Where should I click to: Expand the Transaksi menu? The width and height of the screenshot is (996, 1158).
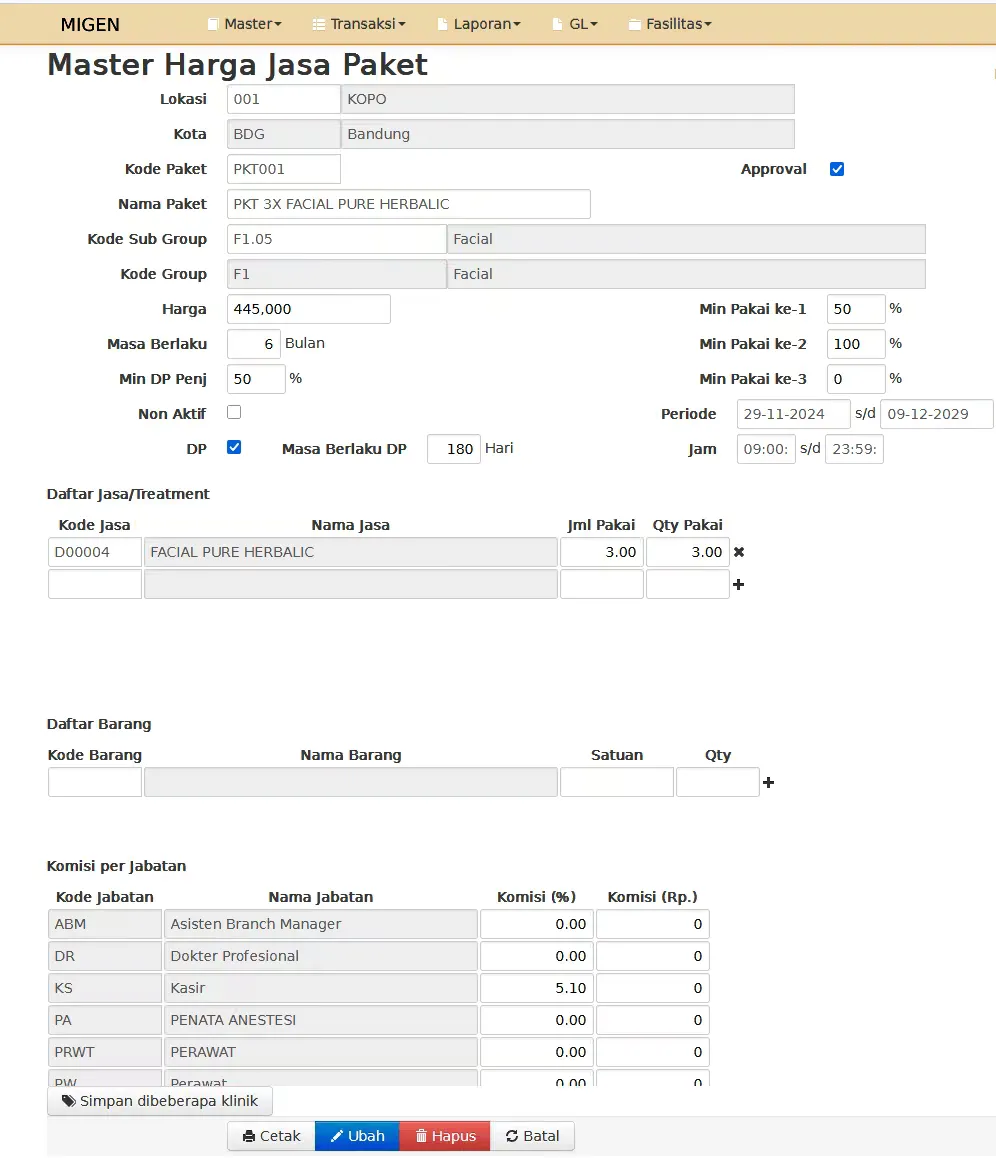(x=360, y=24)
